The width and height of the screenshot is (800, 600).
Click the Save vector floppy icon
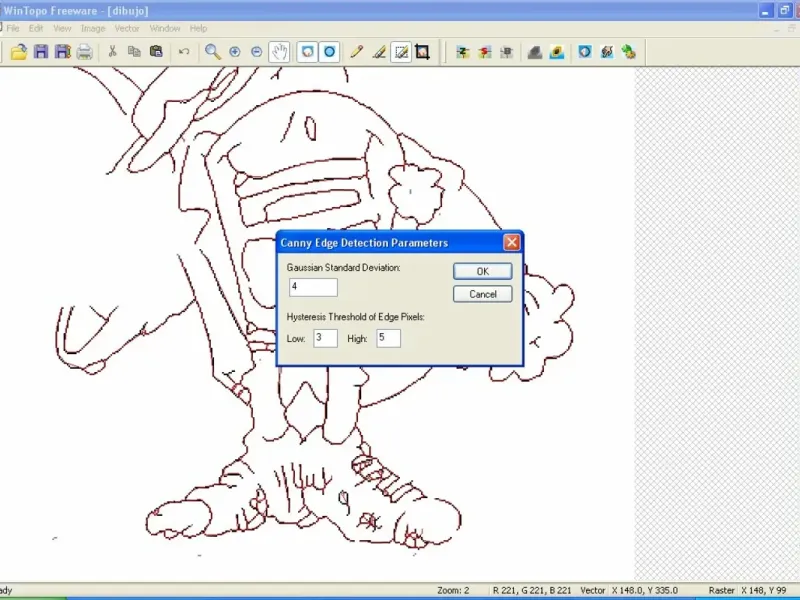(x=63, y=52)
